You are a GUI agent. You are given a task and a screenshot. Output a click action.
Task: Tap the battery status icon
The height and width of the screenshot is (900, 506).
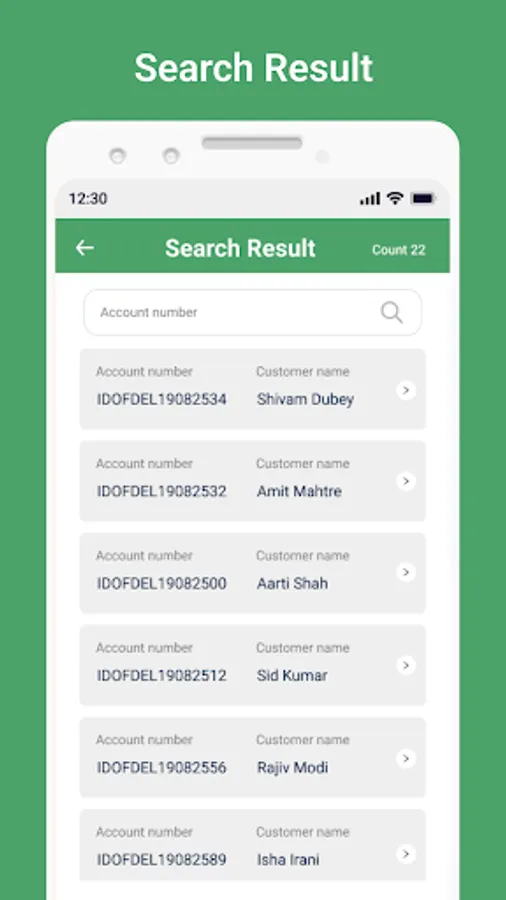point(423,199)
